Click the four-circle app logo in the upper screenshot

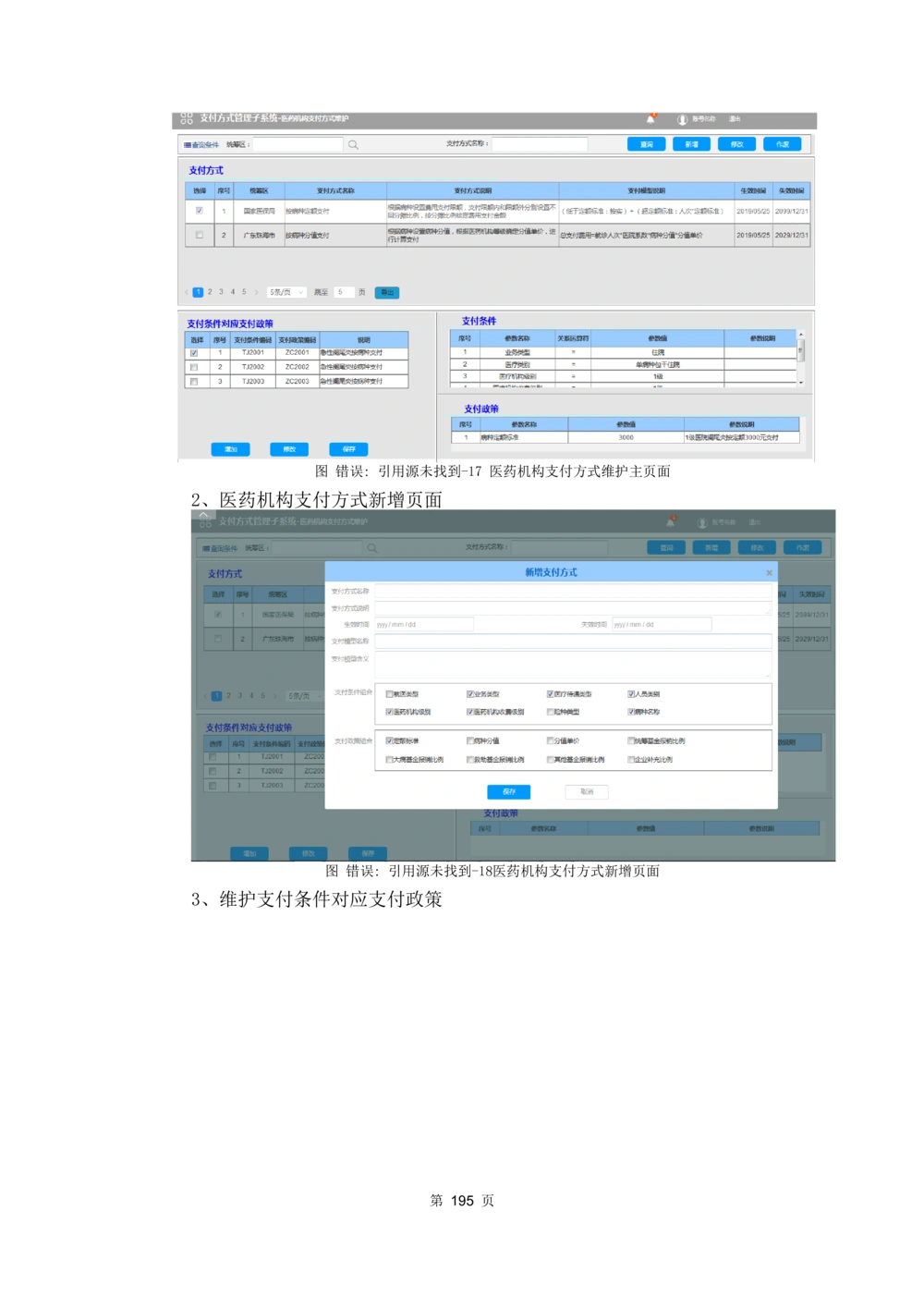pyautogui.click(x=187, y=118)
